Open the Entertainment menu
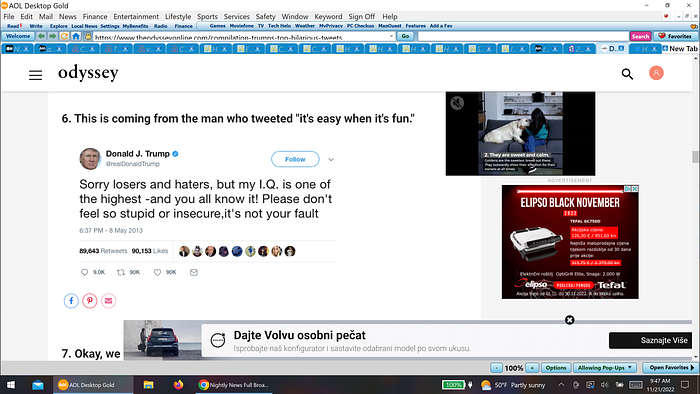The image size is (700, 394). click(x=136, y=17)
